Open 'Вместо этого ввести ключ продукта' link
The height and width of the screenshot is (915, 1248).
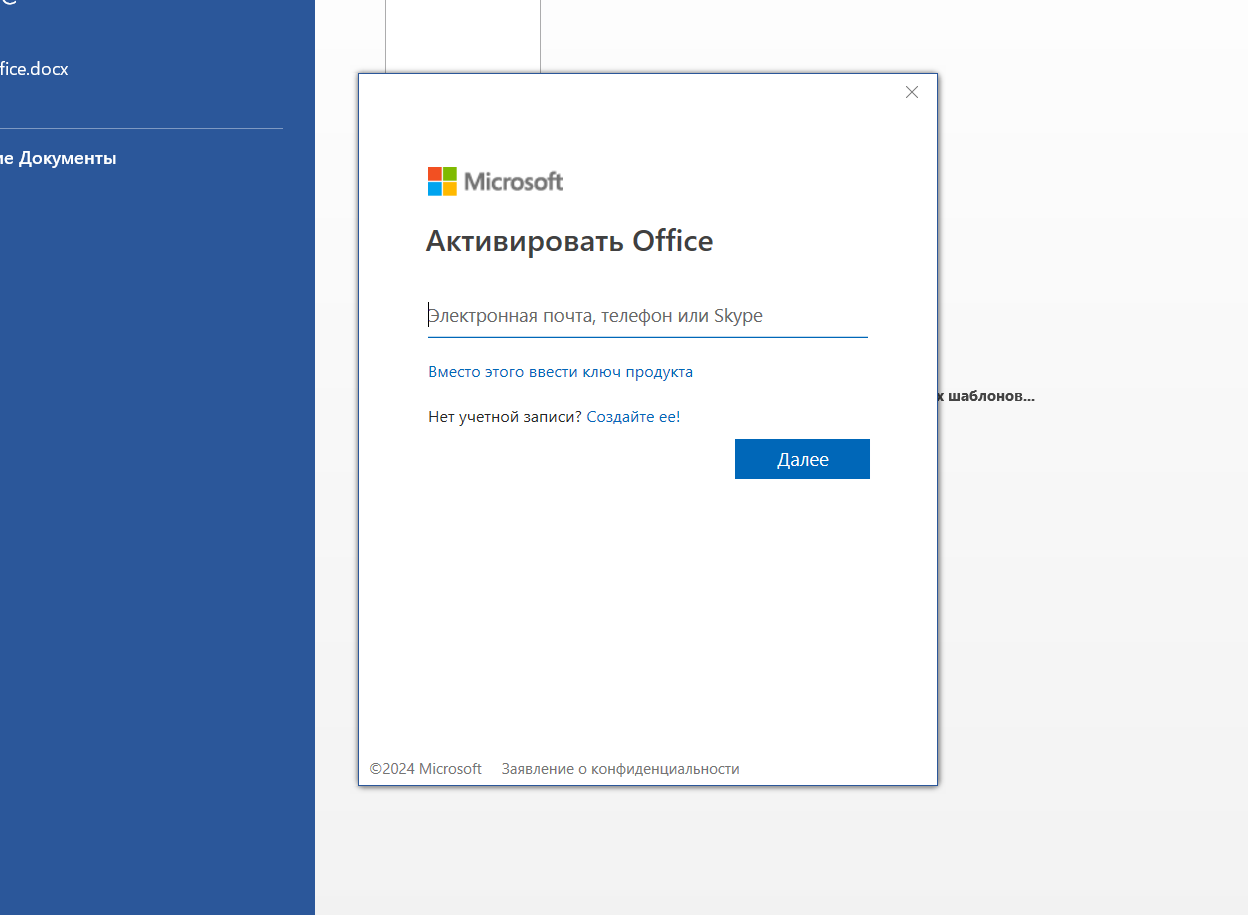(x=560, y=372)
